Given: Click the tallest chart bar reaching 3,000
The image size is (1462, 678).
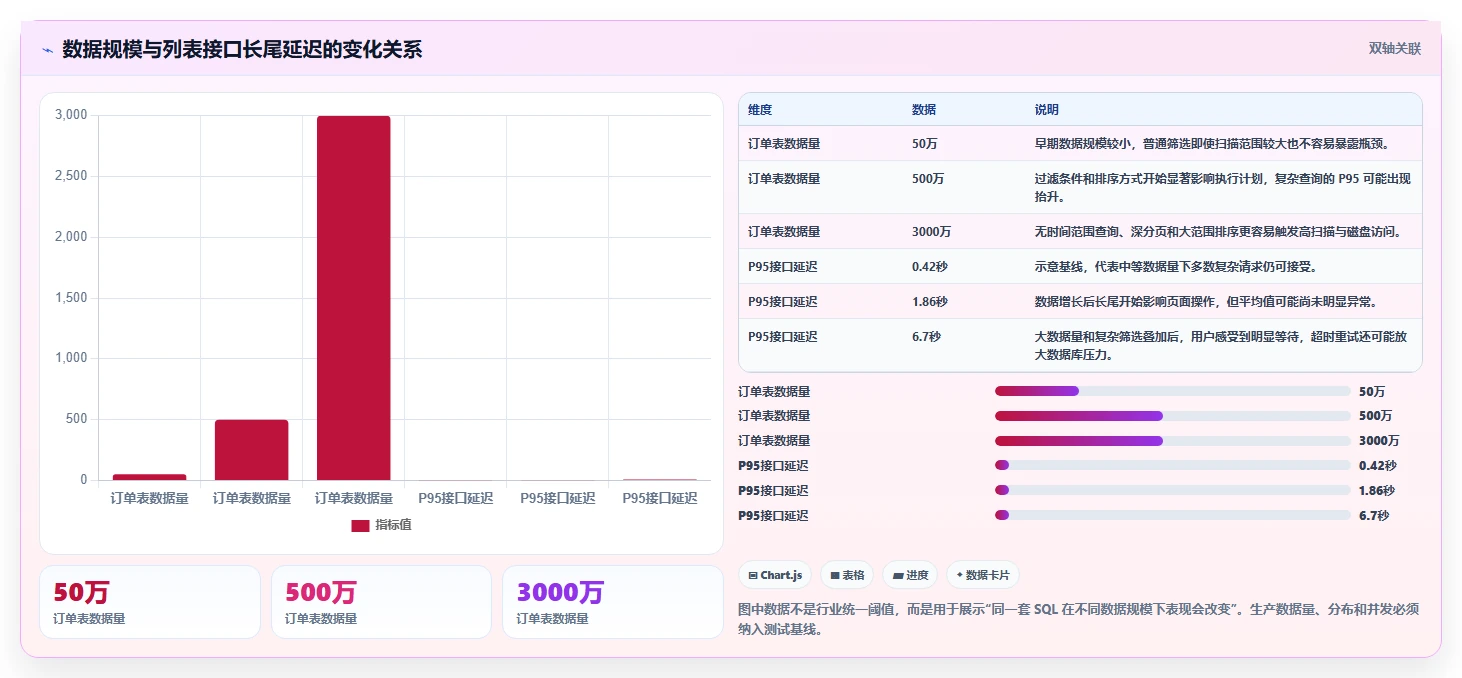Looking at the screenshot, I should click(353, 298).
